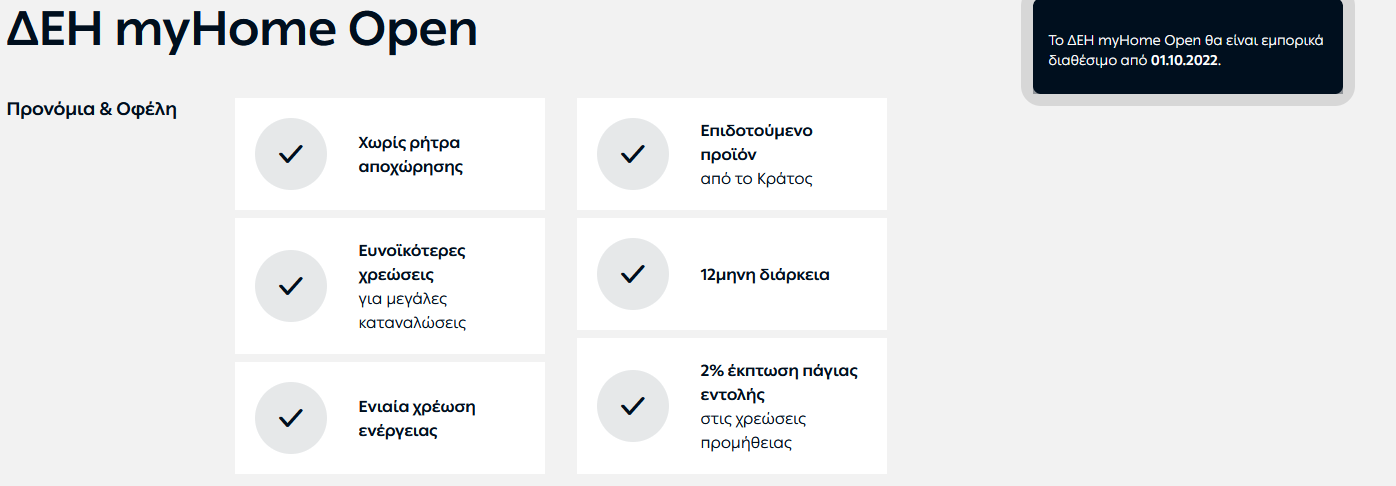This screenshot has height=486, width=1396.
Task: Click the checkmark icon beside Χωρίς ρήτρα αποχώρησης
Action: (x=291, y=154)
